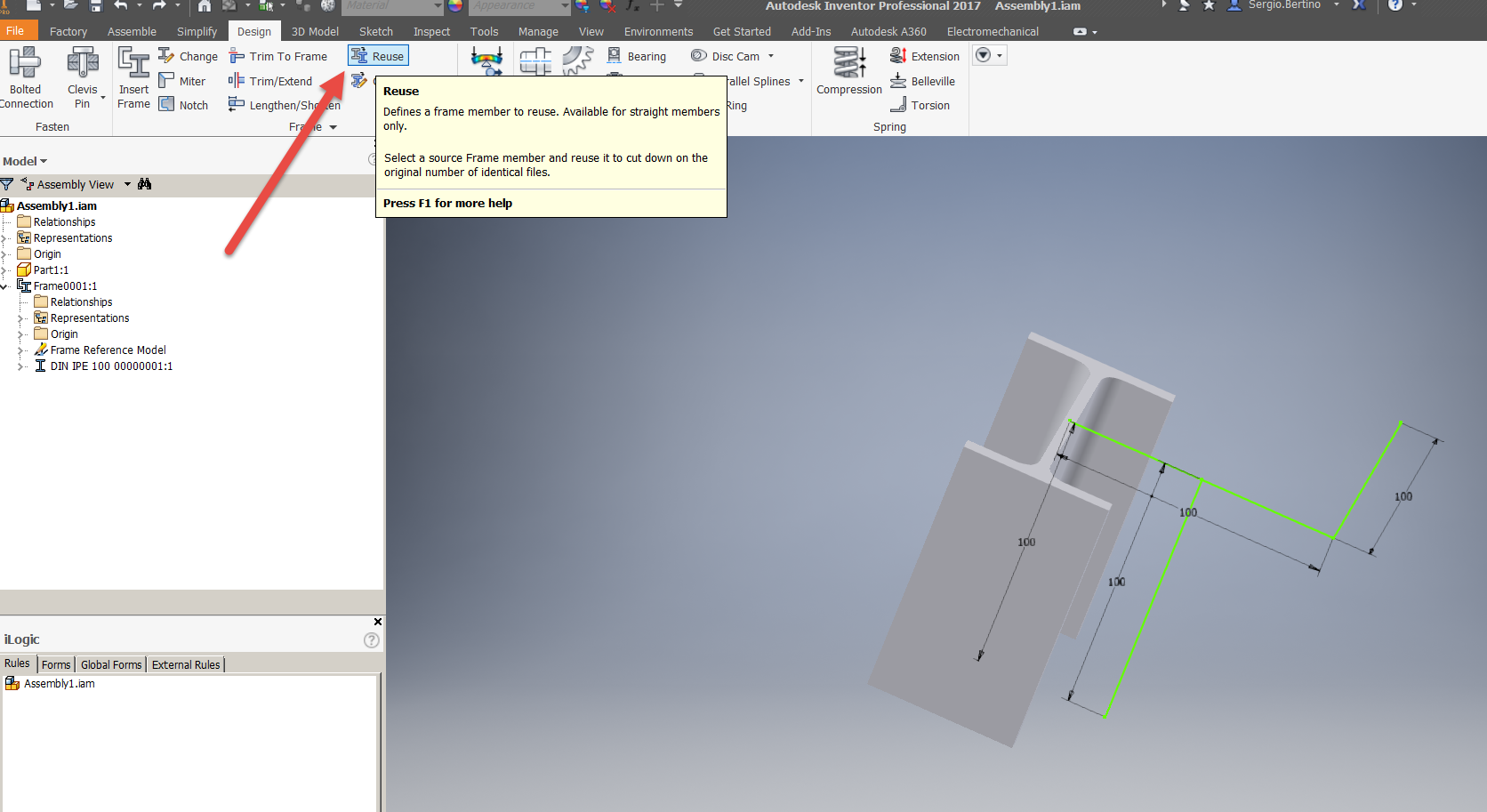This screenshot has width=1487, height=812.
Task: Select the Miter frame tool
Action: tap(183, 80)
